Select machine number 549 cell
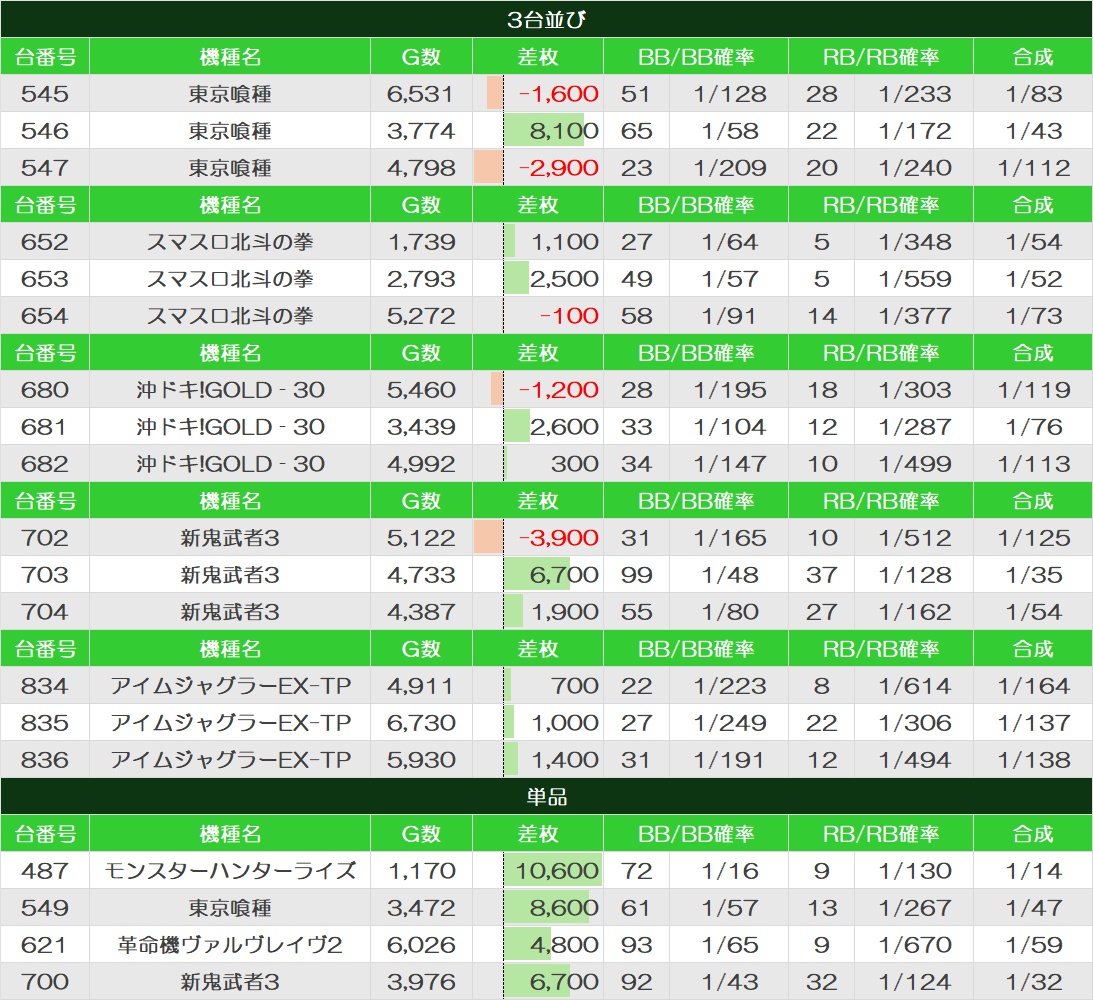Screen dimensions: 1093x1000 (x=45, y=907)
